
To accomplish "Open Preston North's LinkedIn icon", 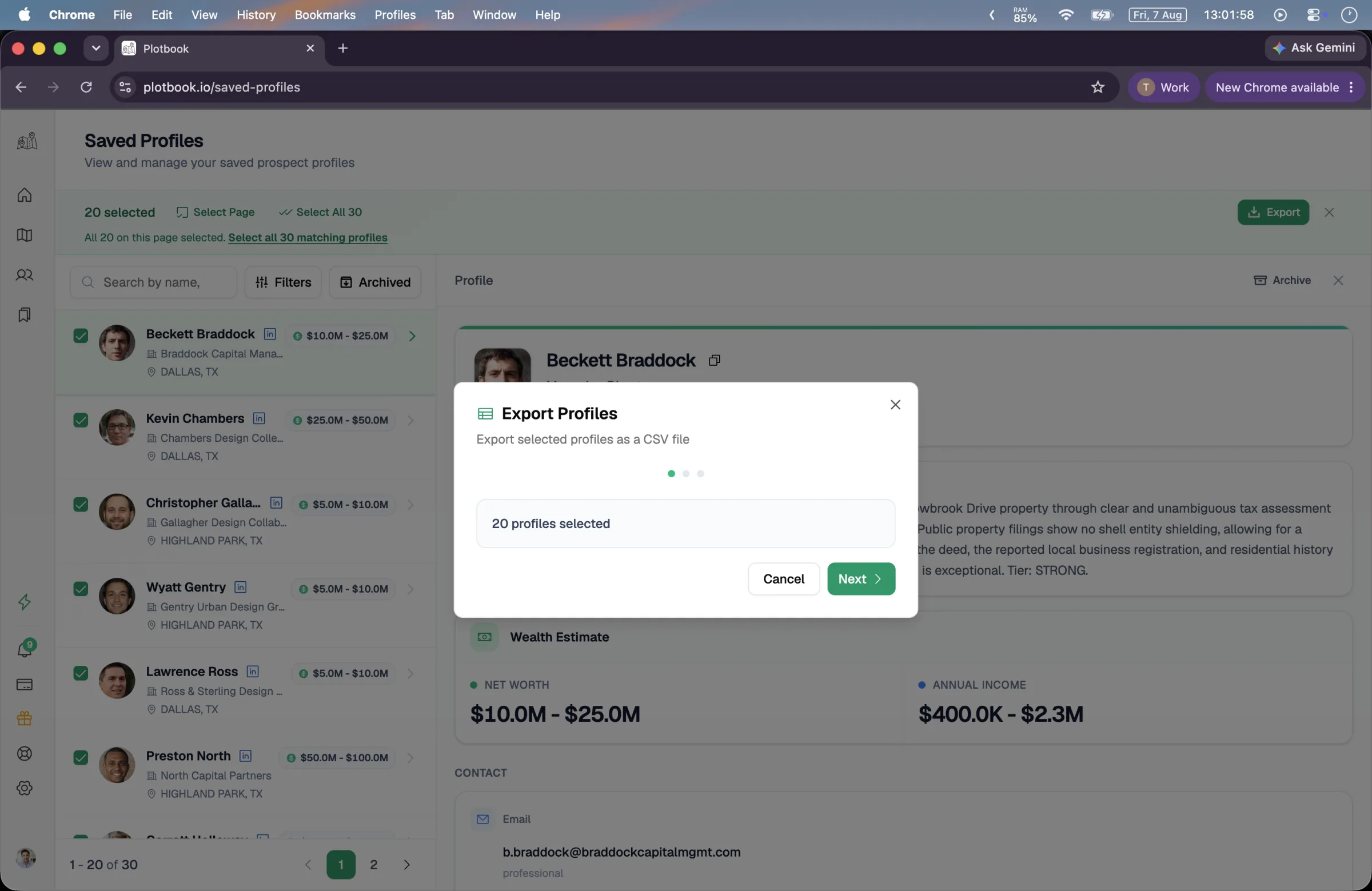I will pyautogui.click(x=246, y=756).
